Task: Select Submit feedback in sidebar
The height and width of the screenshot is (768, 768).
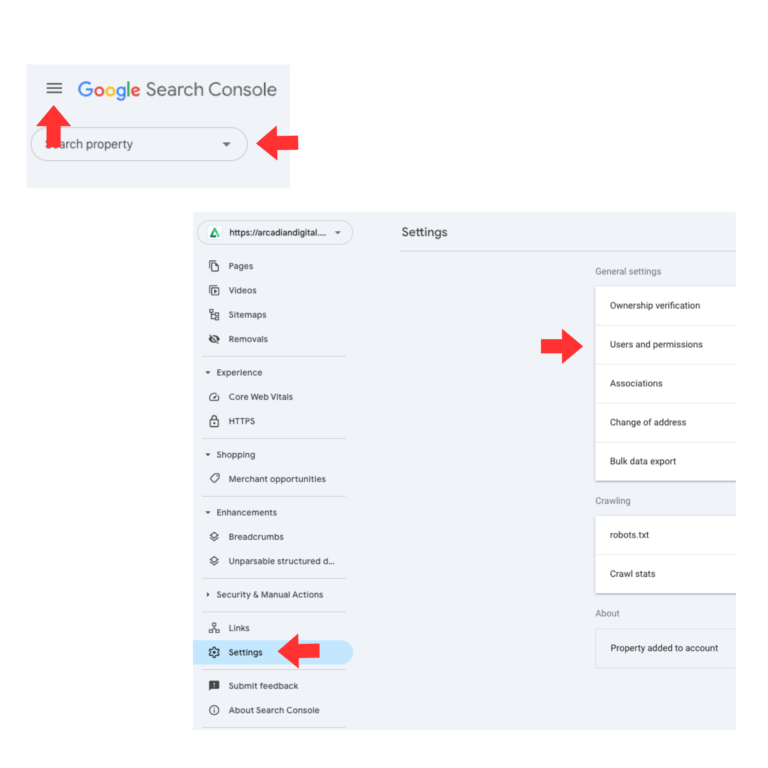Action: (x=263, y=686)
